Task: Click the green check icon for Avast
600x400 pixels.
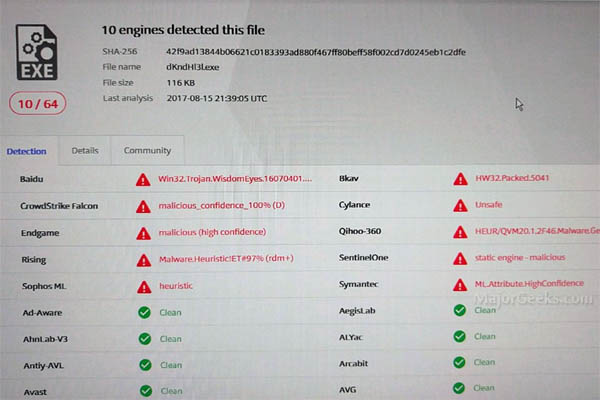Action: coord(146,391)
